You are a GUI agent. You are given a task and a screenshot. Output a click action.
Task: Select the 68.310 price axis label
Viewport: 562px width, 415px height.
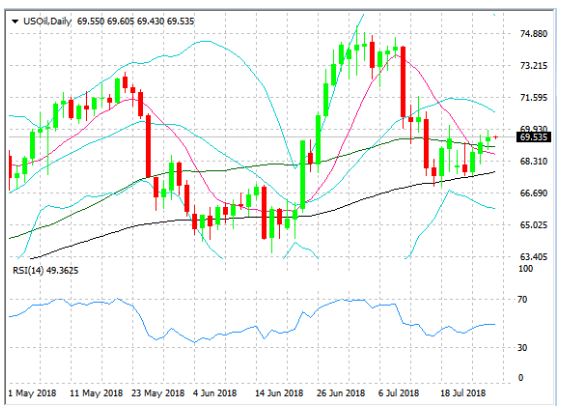click(533, 161)
